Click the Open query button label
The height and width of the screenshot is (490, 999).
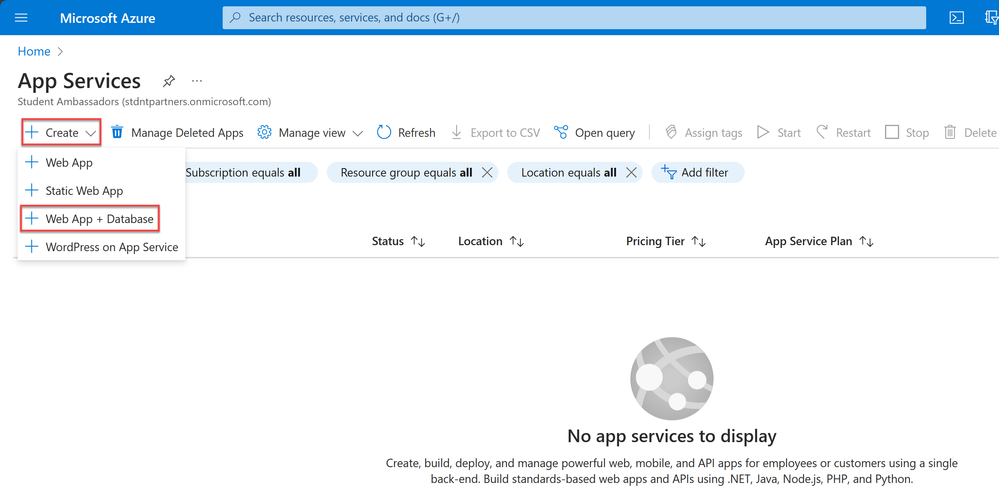(x=605, y=133)
